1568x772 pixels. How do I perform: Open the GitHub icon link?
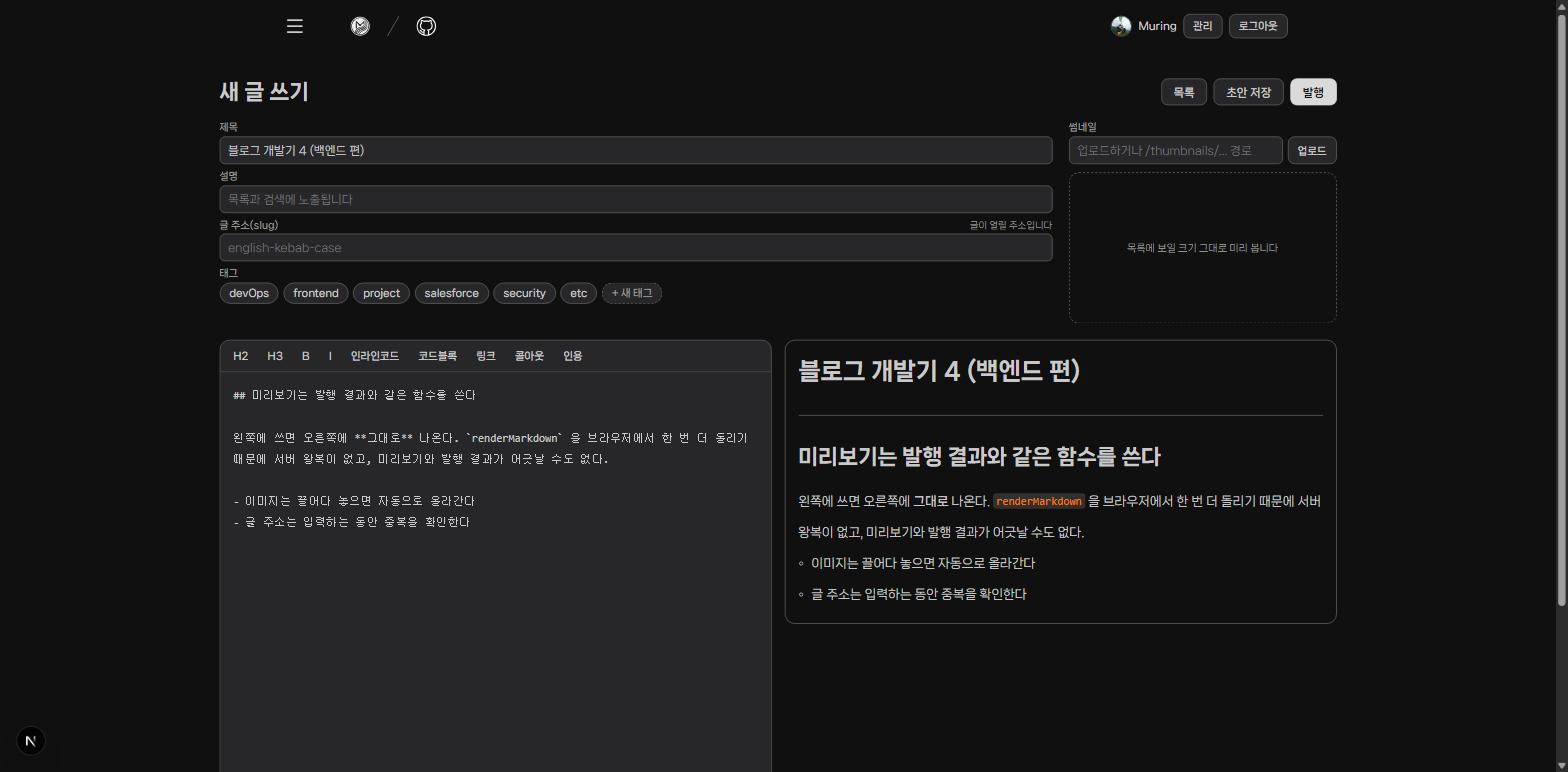tap(426, 26)
